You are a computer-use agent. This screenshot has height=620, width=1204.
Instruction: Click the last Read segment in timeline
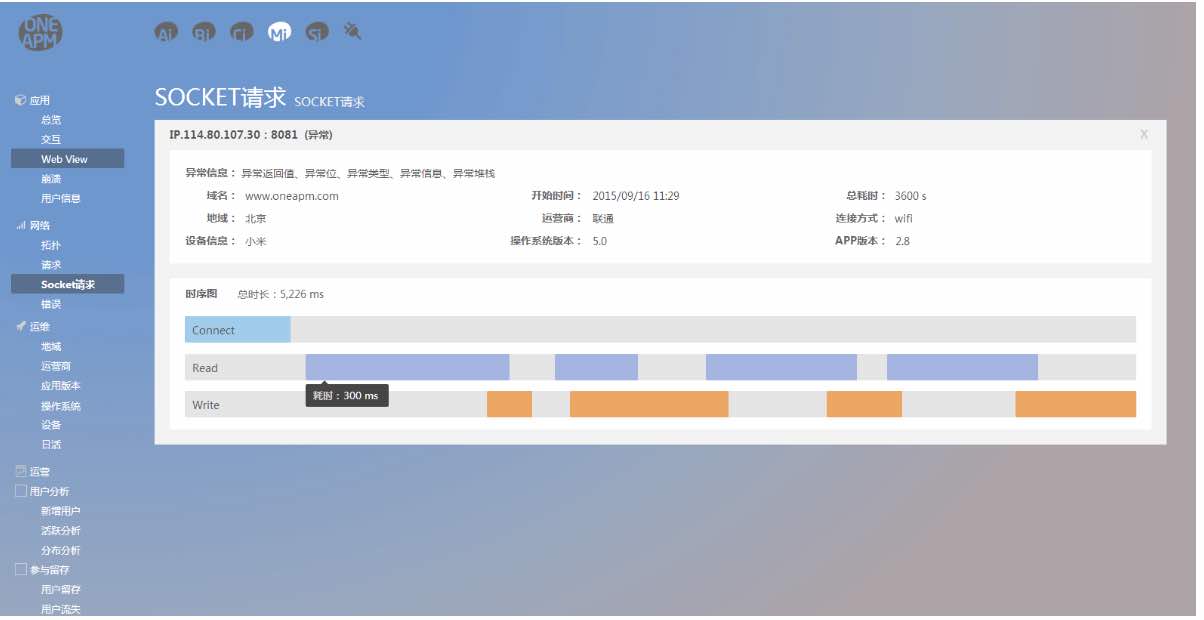tap(962, 367)
